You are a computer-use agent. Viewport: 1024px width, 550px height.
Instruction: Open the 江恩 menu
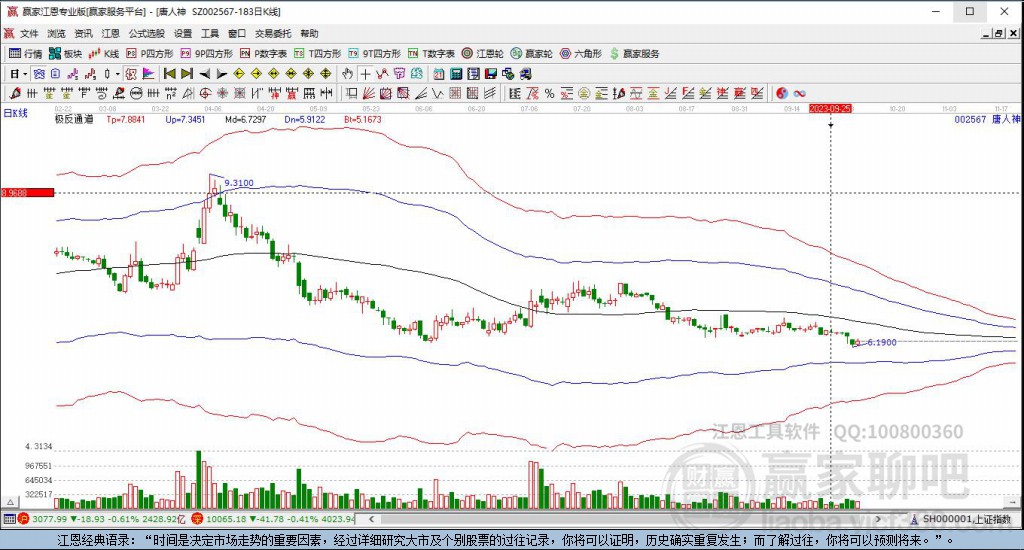(110, 33)
